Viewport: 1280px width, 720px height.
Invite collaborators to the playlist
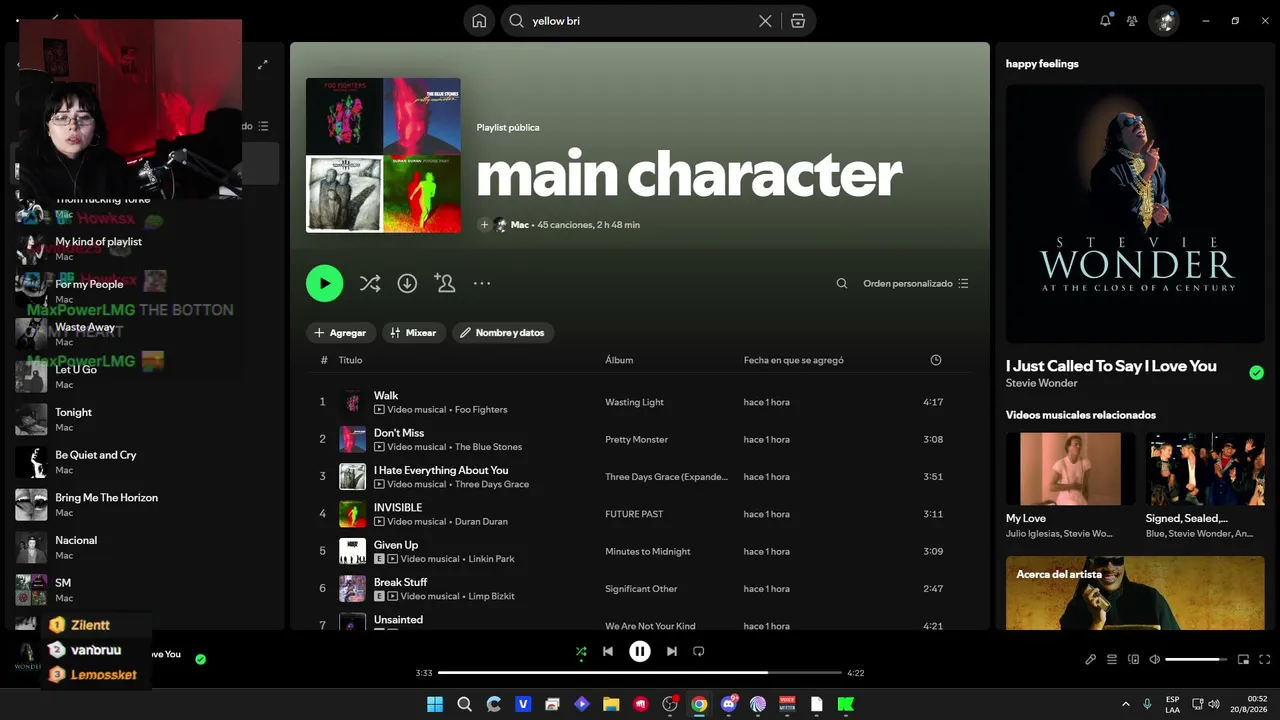[445, 284]
